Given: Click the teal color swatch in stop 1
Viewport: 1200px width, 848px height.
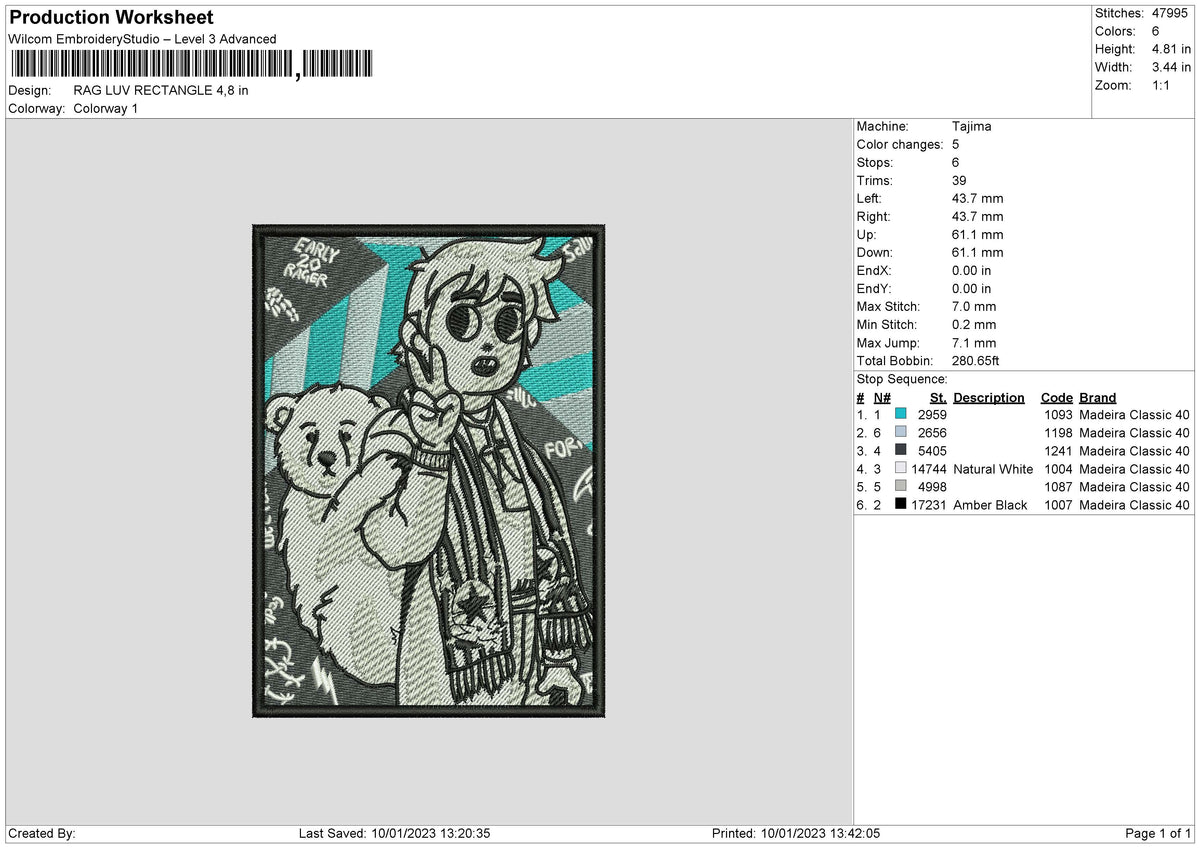Looking at the screenshot, I should [x=901, y=414].
